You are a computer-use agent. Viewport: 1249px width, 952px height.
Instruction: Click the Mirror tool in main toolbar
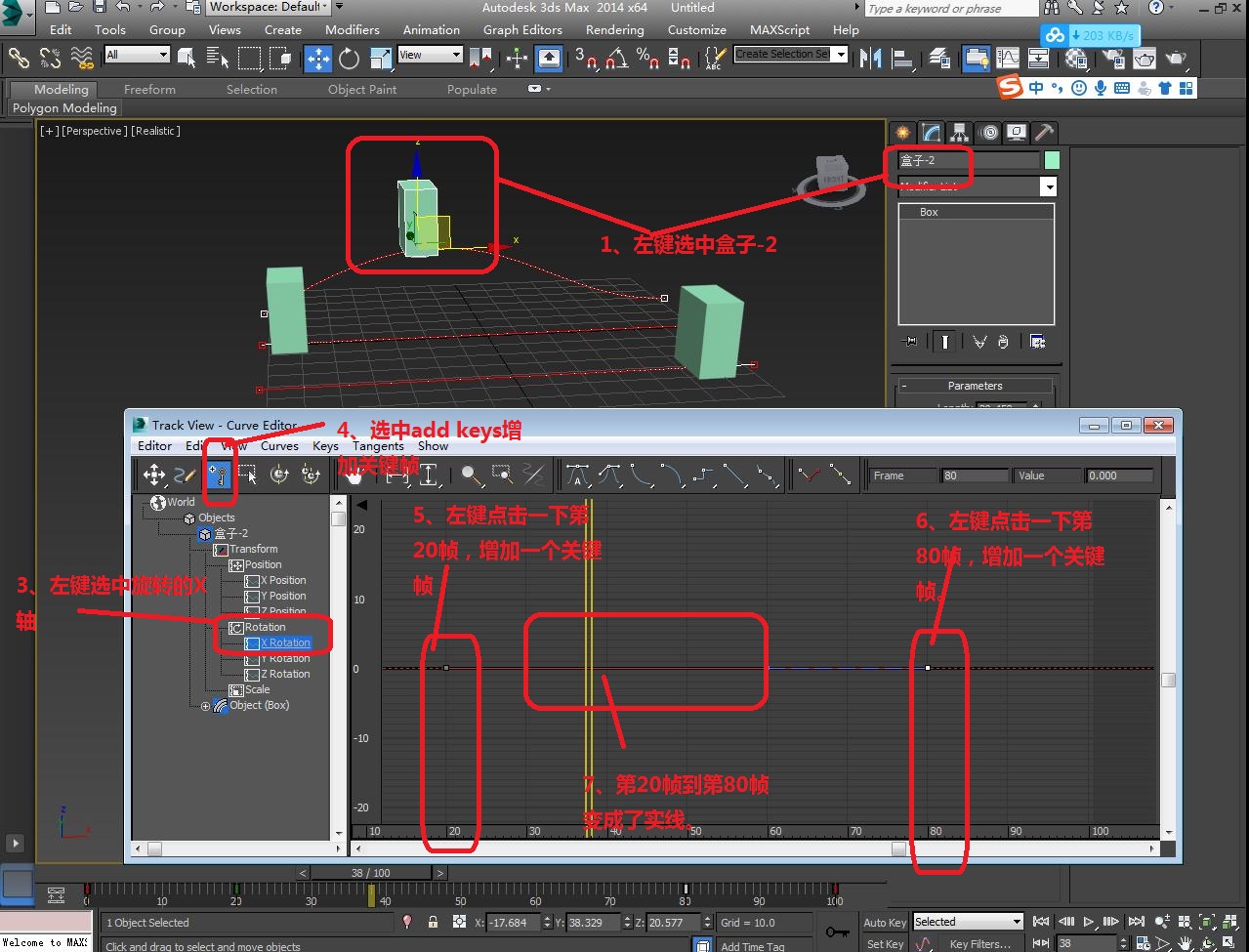point(870,59)
